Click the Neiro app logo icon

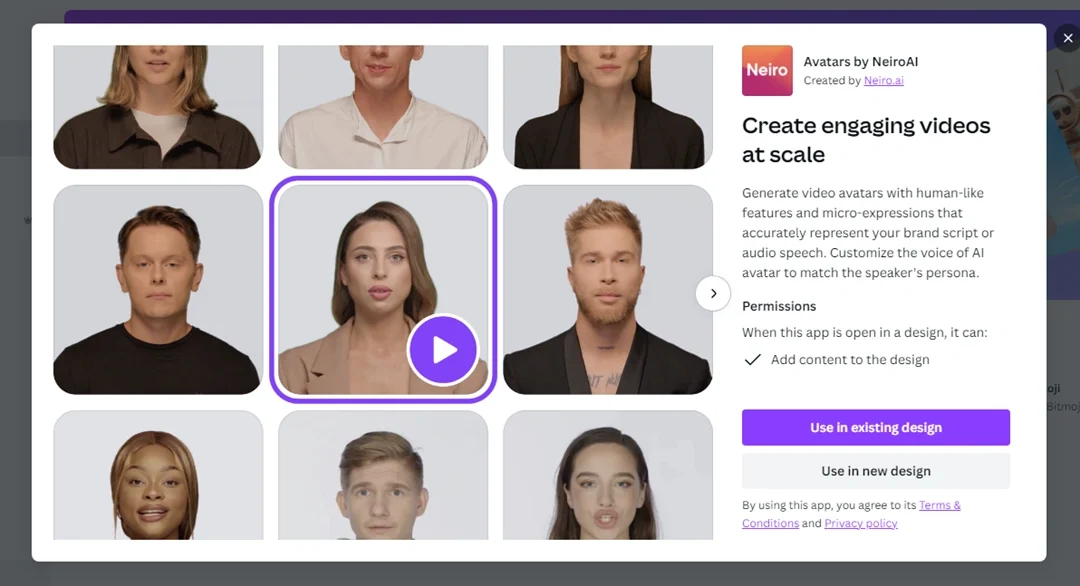767,70
